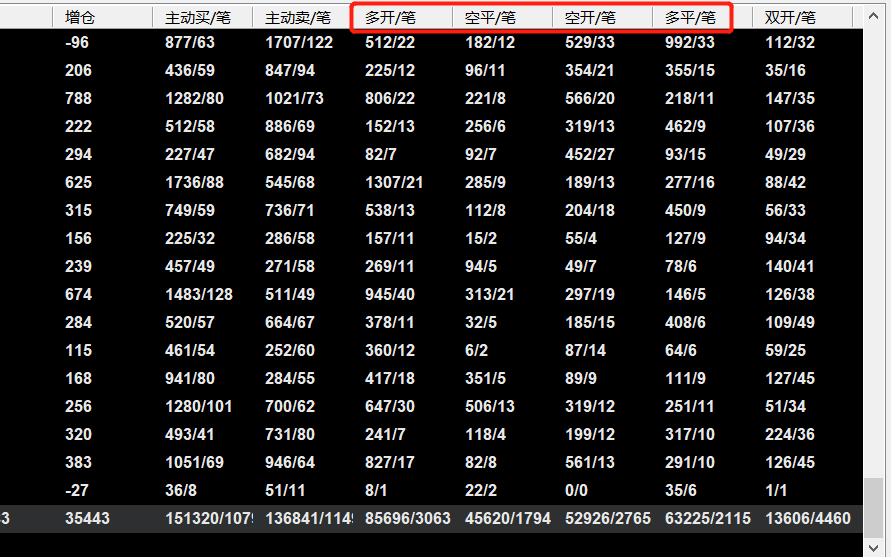Select the cell 88/42
Viewport: 891px width, 557px height.
pyautogui.click(x=785, y=182)
